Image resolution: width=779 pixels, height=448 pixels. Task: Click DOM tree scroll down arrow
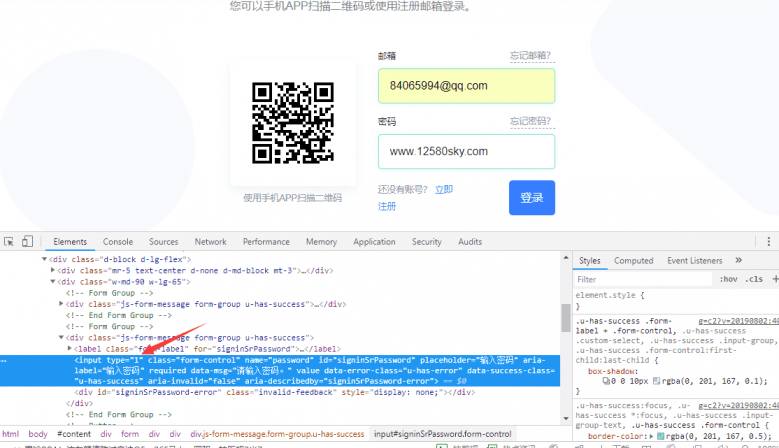click(565, 418)
